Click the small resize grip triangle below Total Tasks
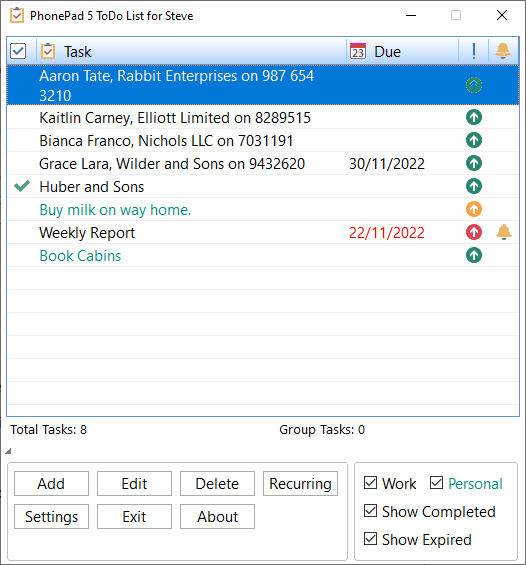This screenshot has height=565, width=526. (8, 451)
